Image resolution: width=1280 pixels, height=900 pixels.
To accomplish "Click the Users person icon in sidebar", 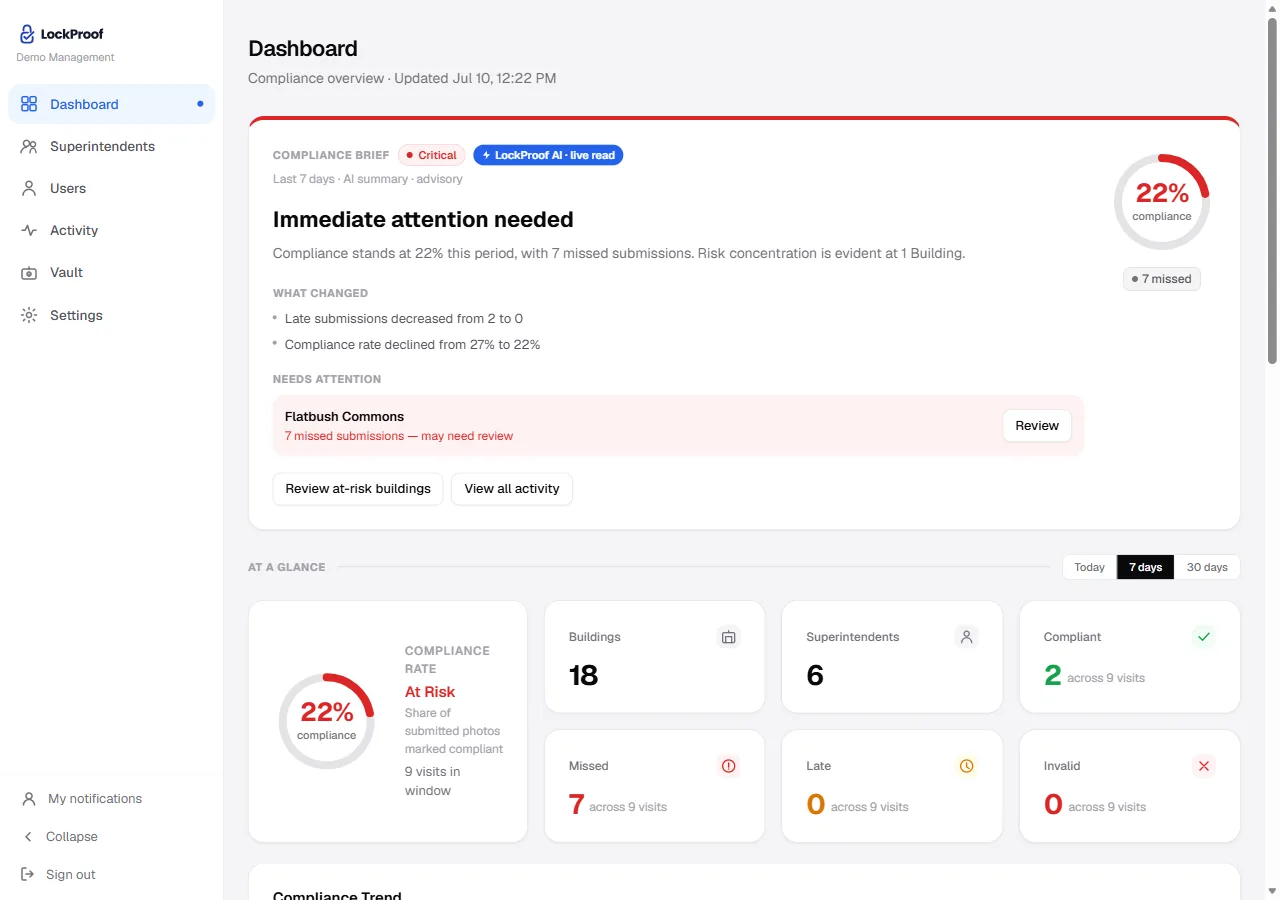I will tap(29, 188).
